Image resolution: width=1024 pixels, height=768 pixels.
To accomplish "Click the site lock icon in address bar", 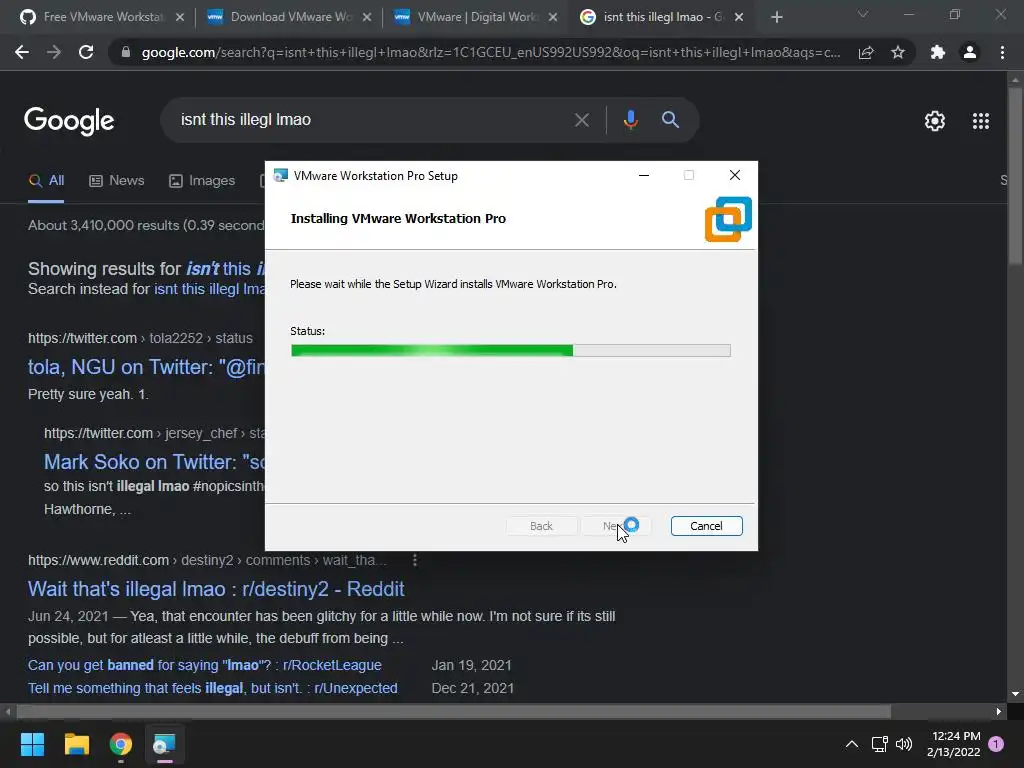I will (x=126, y=52).
